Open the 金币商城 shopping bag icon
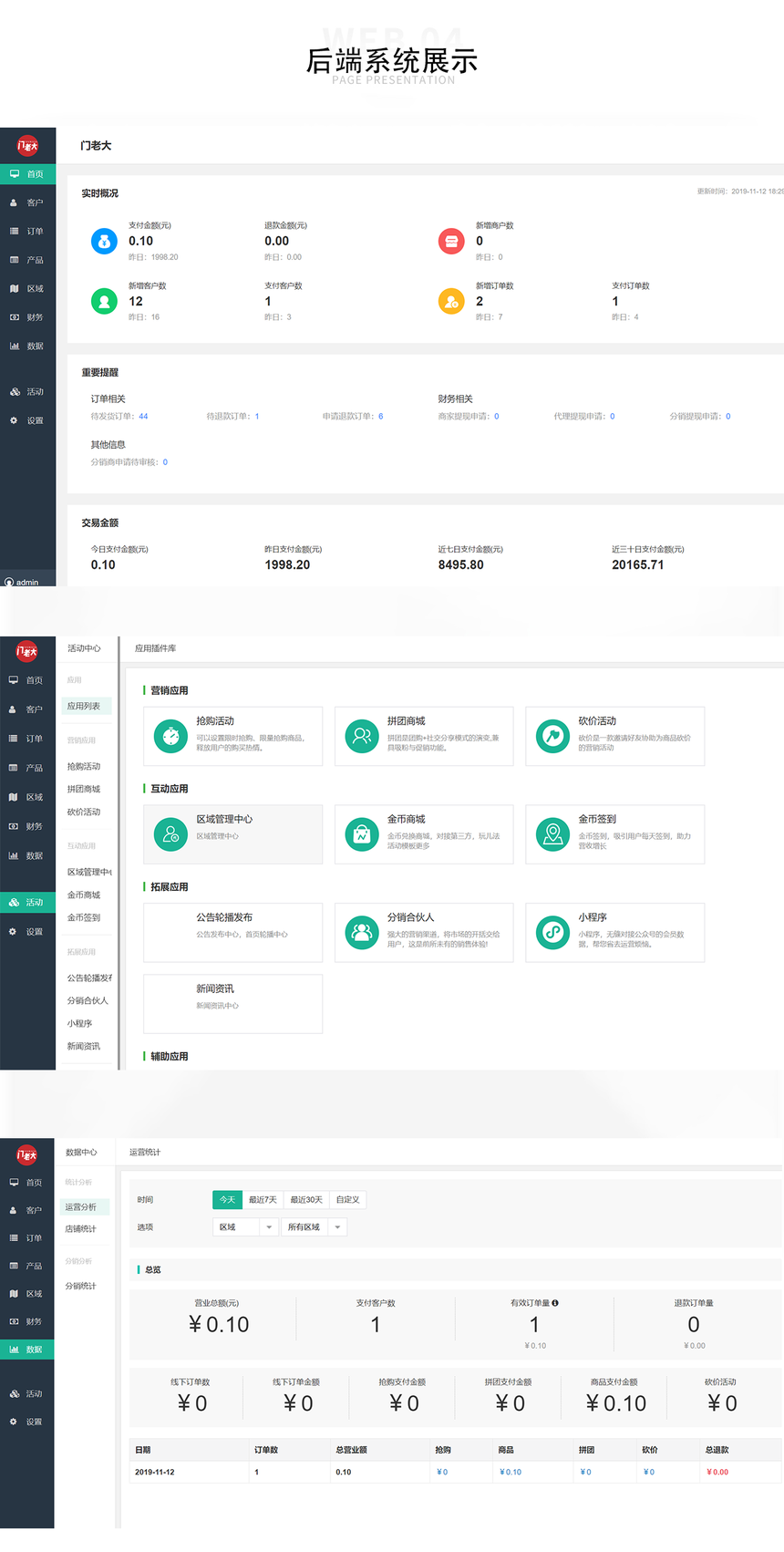Screen dimensions: 784x1552 (x=362, y=833)
